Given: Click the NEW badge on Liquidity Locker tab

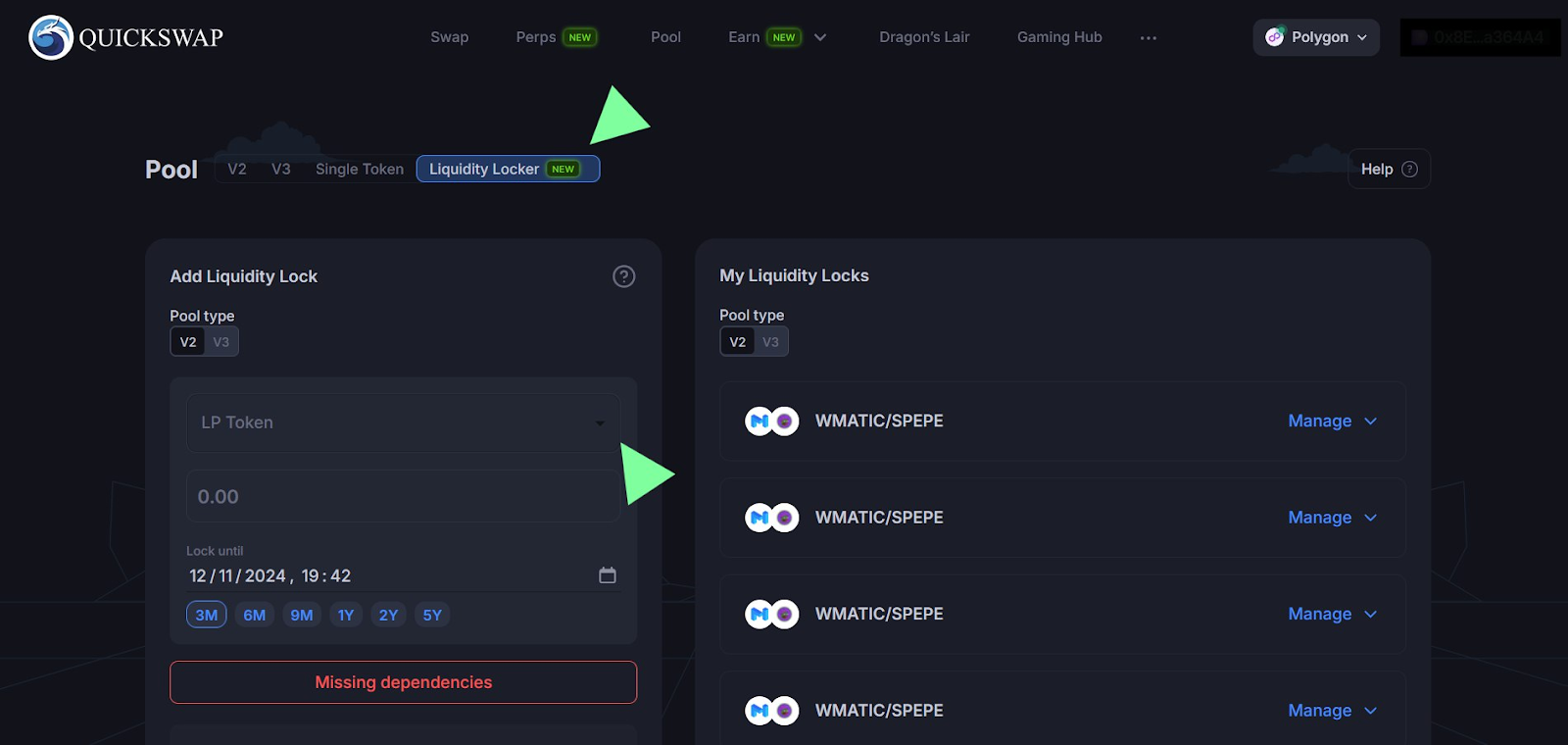Looking at the screenshot, I should coord(563,169).
